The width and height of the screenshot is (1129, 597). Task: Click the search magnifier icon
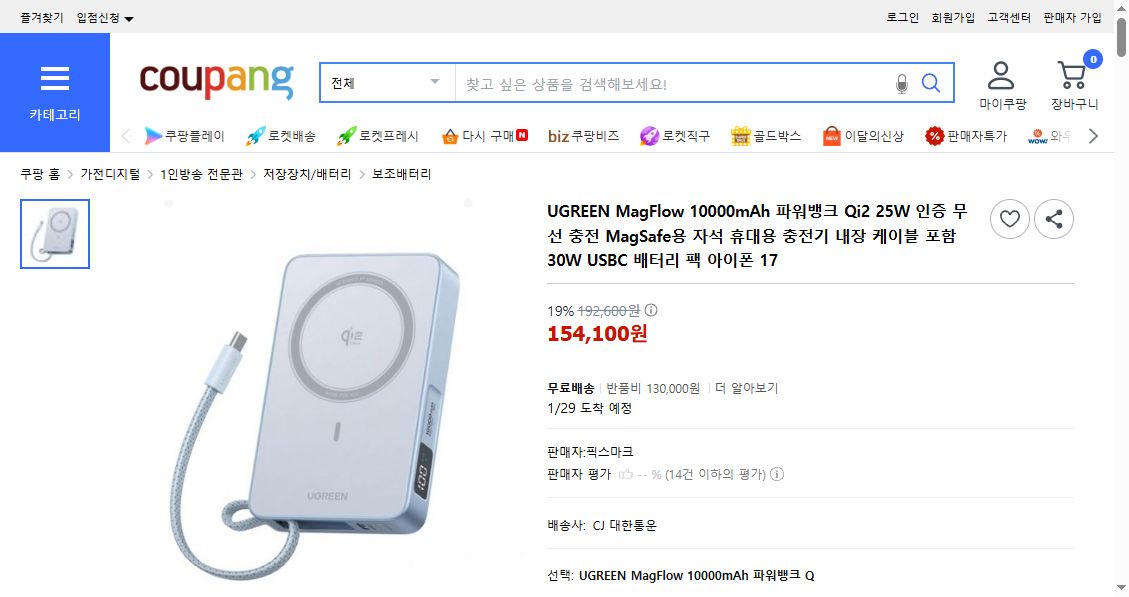931,84
